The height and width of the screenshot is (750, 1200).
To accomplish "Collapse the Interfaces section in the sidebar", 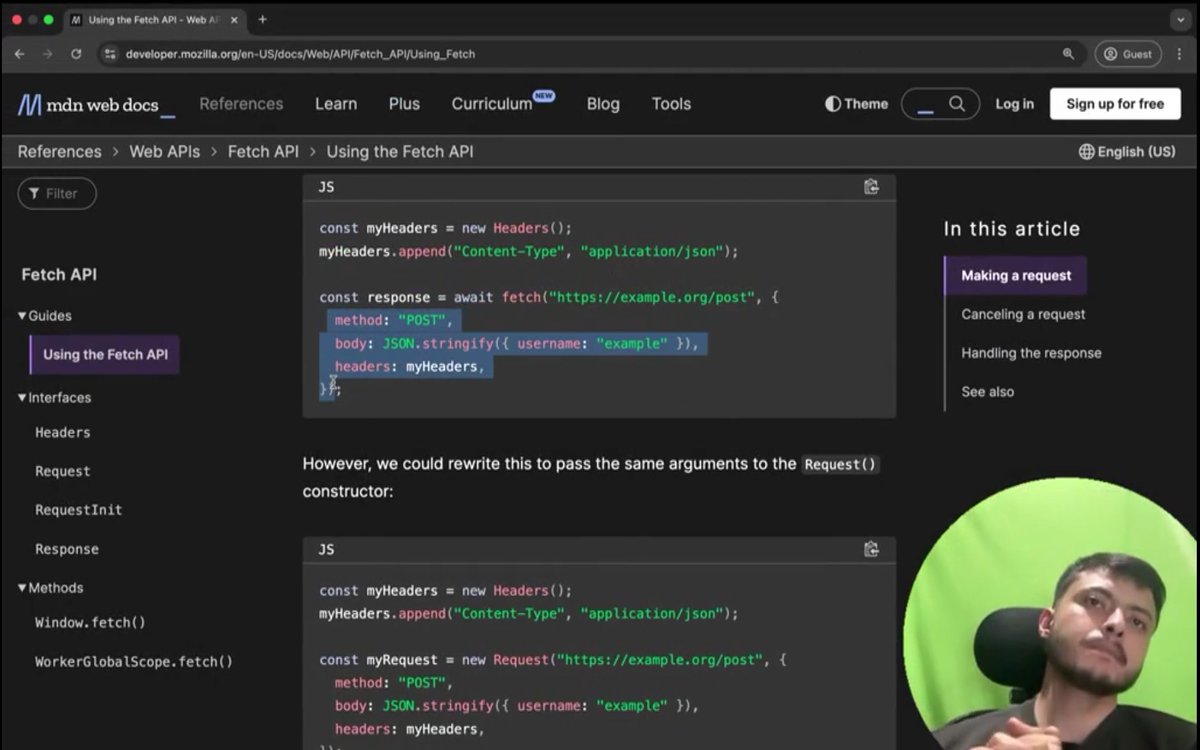I will click(x=55, y=398).
